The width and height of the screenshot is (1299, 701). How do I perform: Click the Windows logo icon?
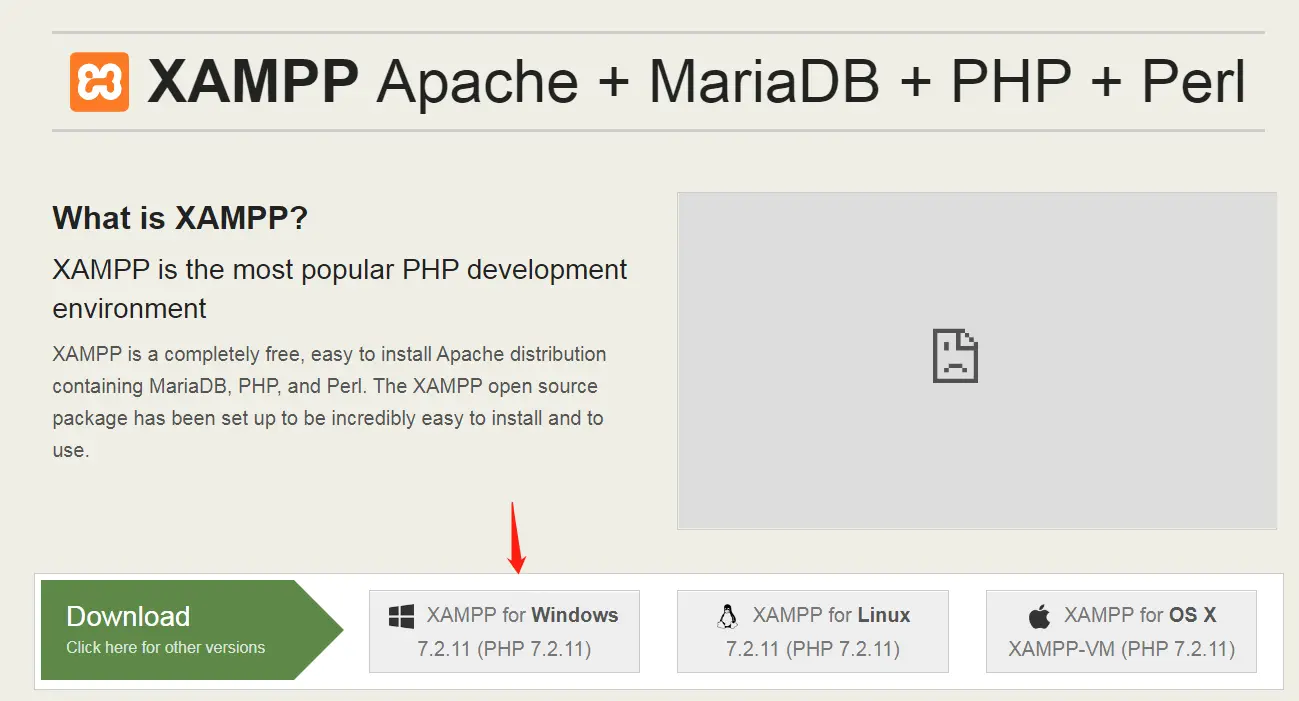click(x=401, y=616)
